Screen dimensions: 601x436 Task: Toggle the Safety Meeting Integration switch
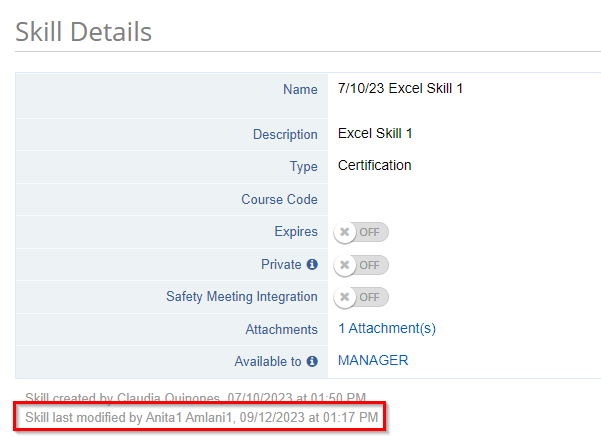pyautogui.click(x=362, y=297)
